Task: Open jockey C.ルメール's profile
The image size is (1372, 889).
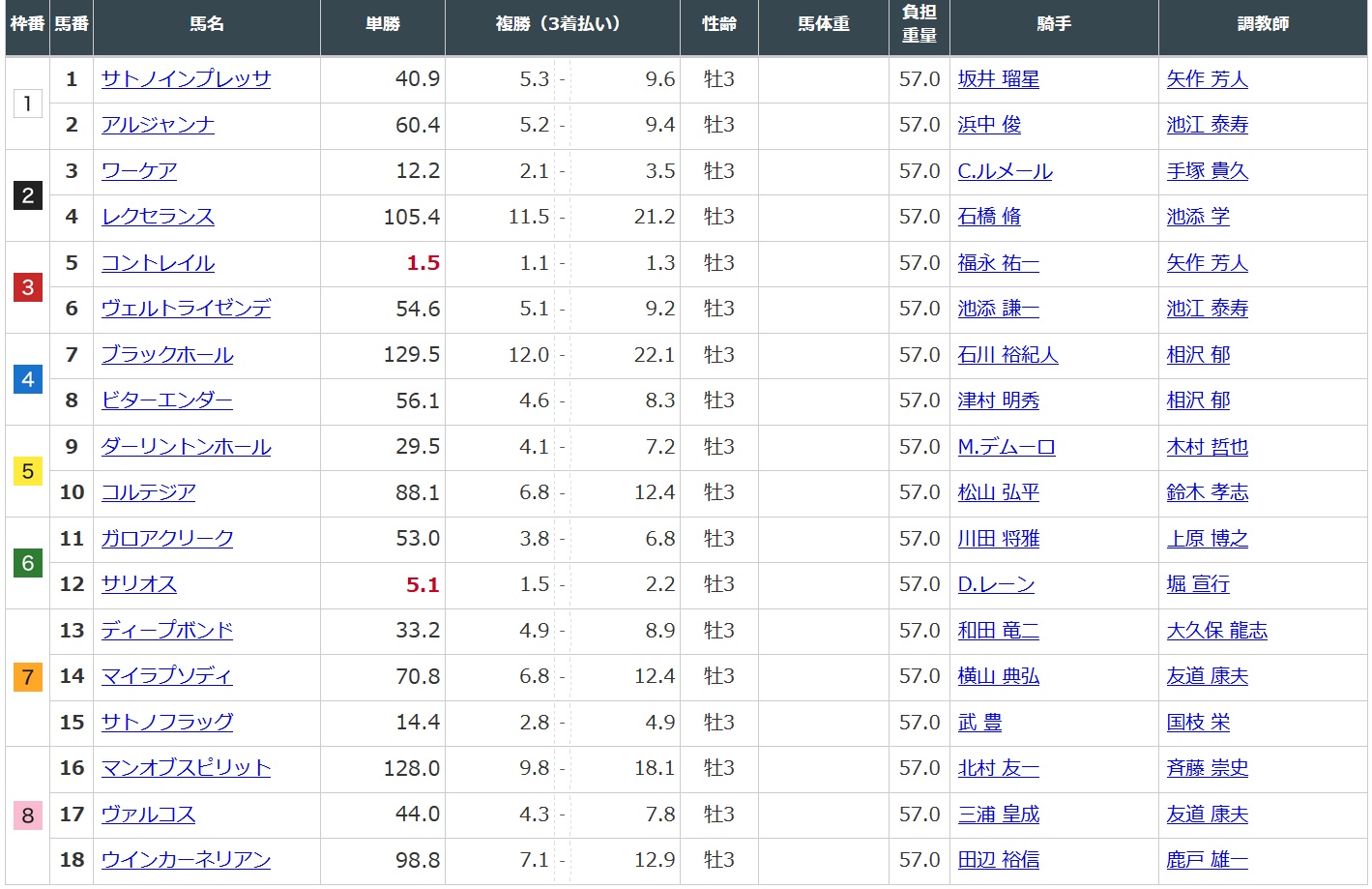Action: 1005,171
